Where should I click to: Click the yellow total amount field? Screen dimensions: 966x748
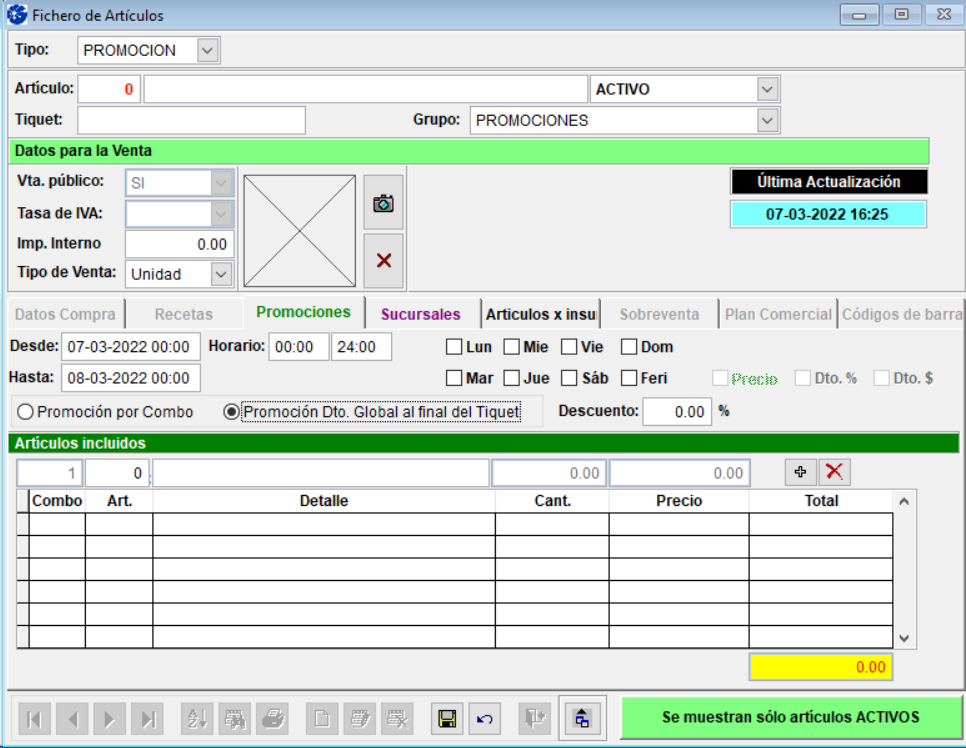click(820, 667)
